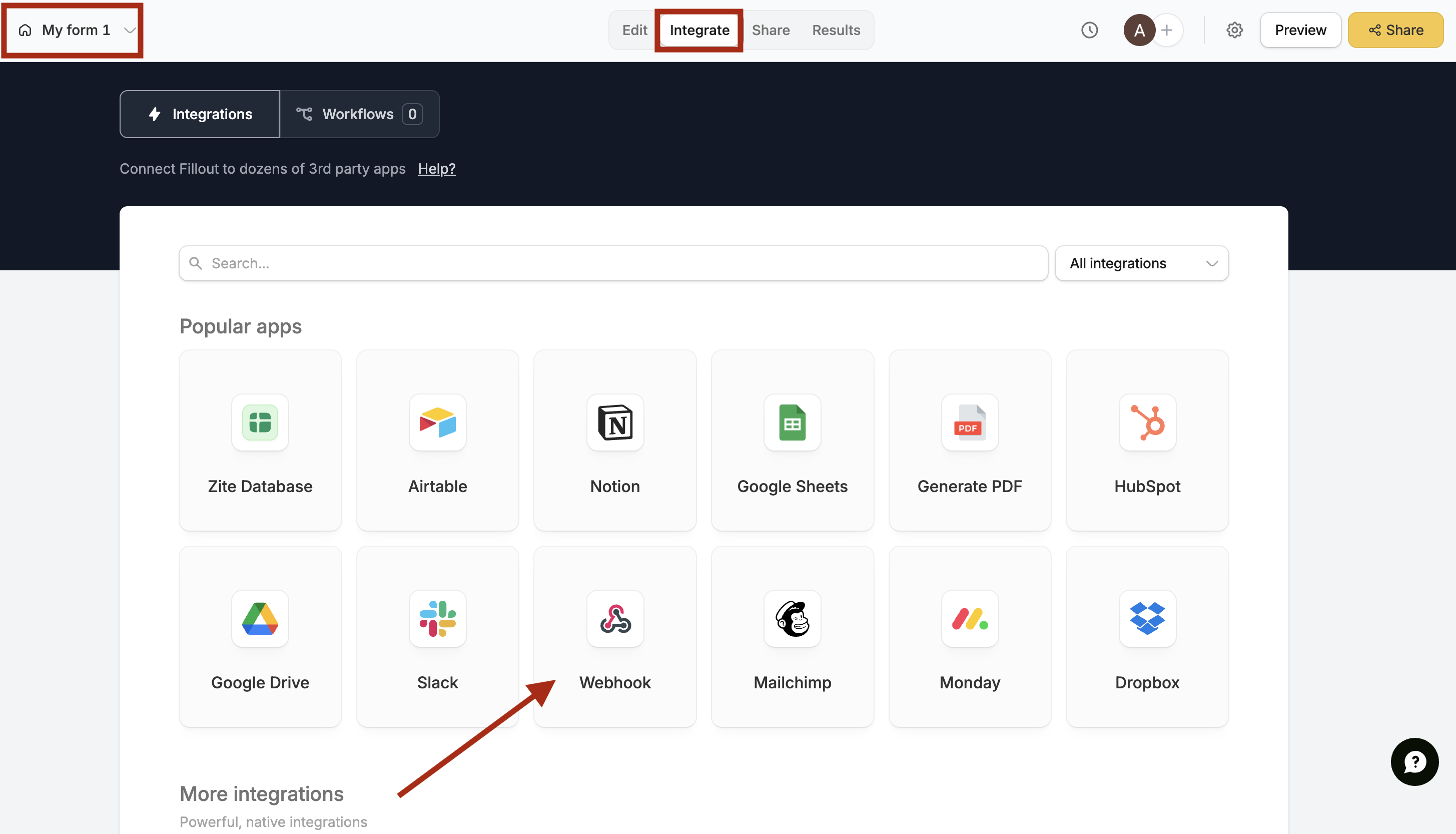Select the Integrate tab
The height and width of the screenshot is (834, 1456).
point(699,30)
